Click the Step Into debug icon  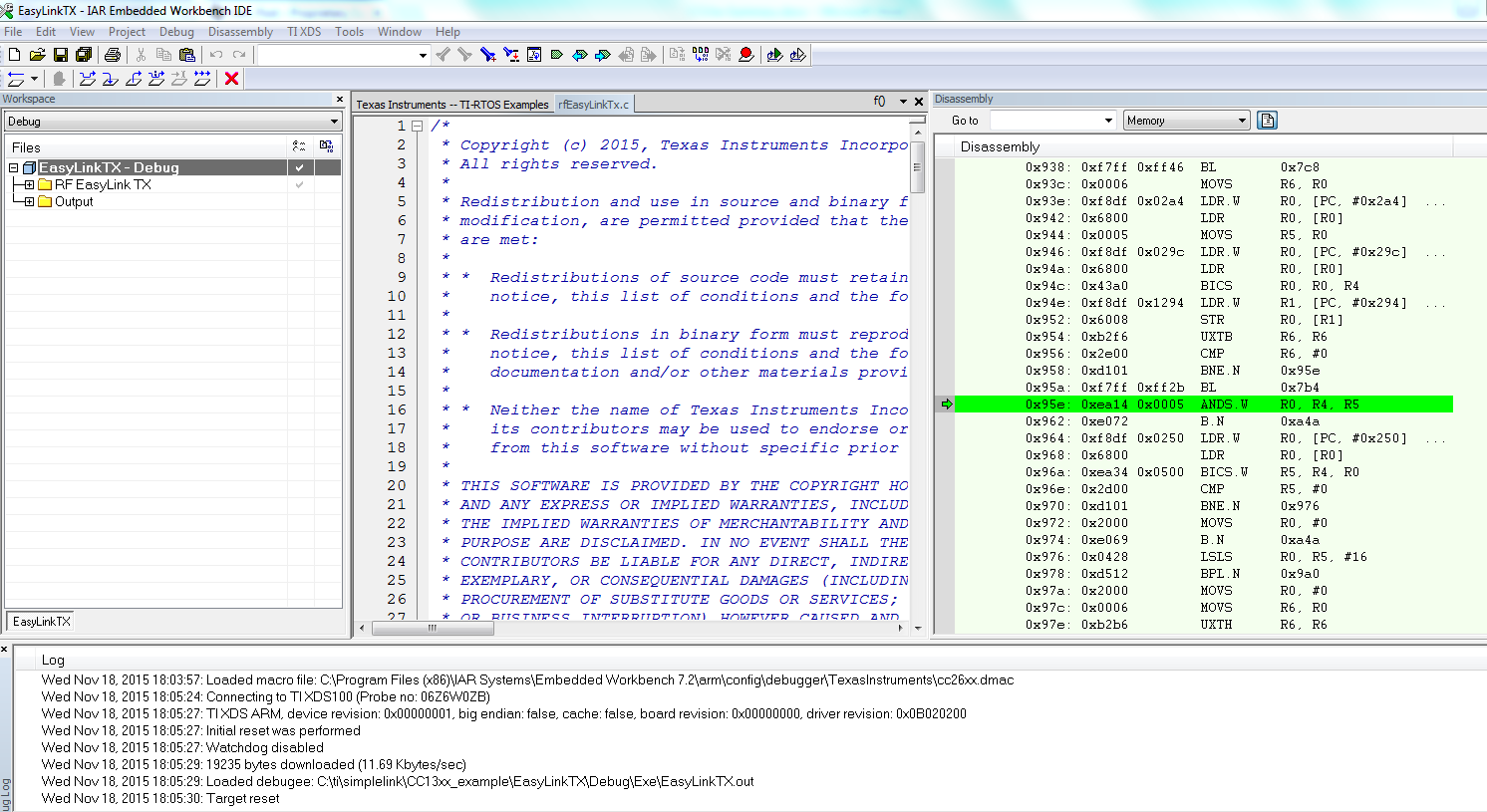click(111, 78)
